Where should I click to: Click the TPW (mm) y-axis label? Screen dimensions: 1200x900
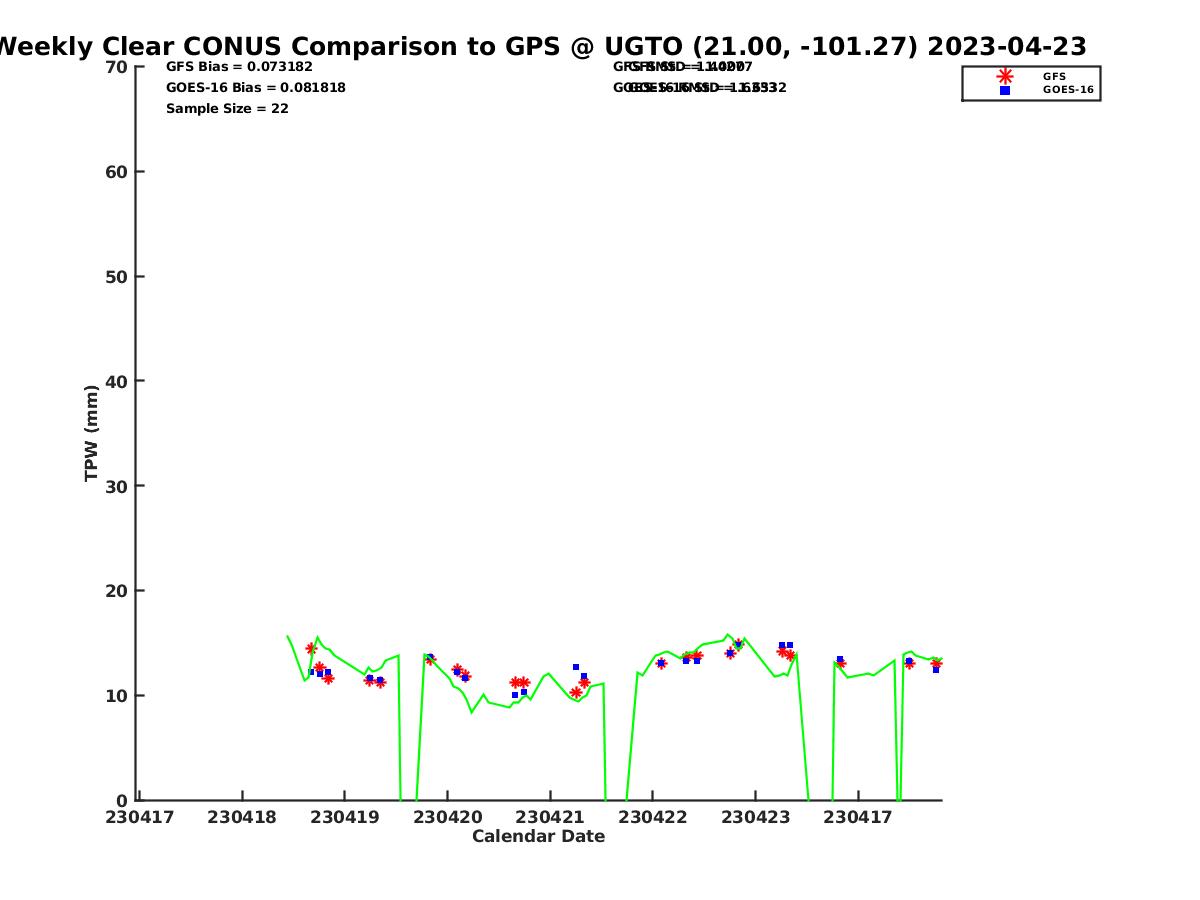coord(92,433)
